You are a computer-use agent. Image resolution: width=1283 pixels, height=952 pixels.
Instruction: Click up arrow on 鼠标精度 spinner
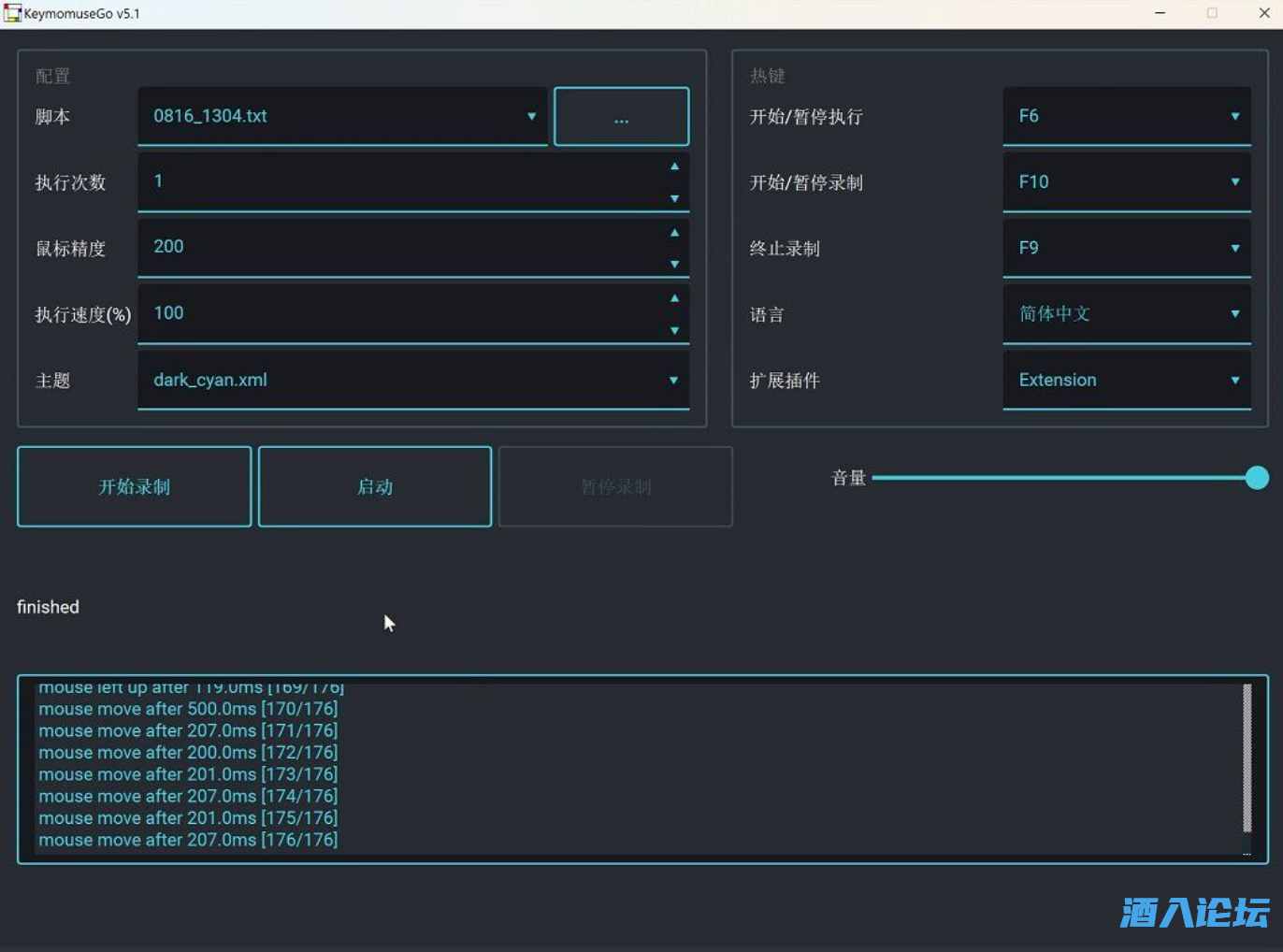click(674, 233)
